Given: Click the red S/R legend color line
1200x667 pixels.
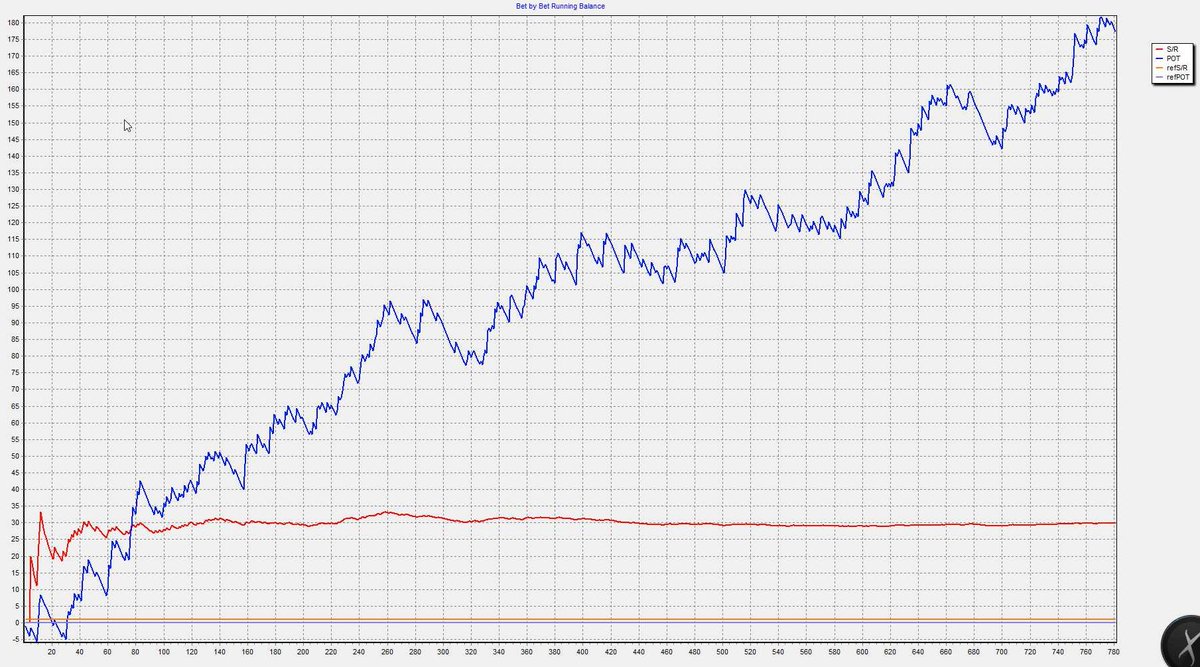Looking at the screenshot, I should 1159,49.
